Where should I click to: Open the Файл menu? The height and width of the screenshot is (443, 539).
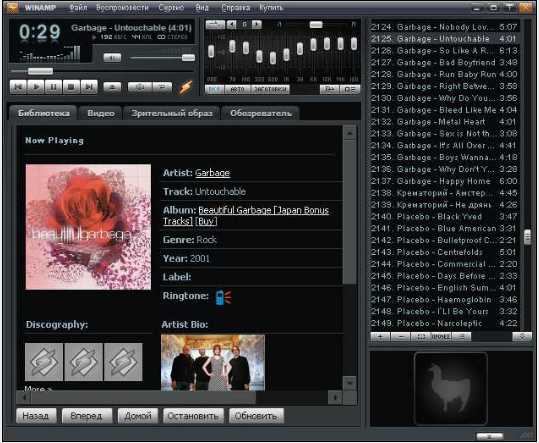78,8
